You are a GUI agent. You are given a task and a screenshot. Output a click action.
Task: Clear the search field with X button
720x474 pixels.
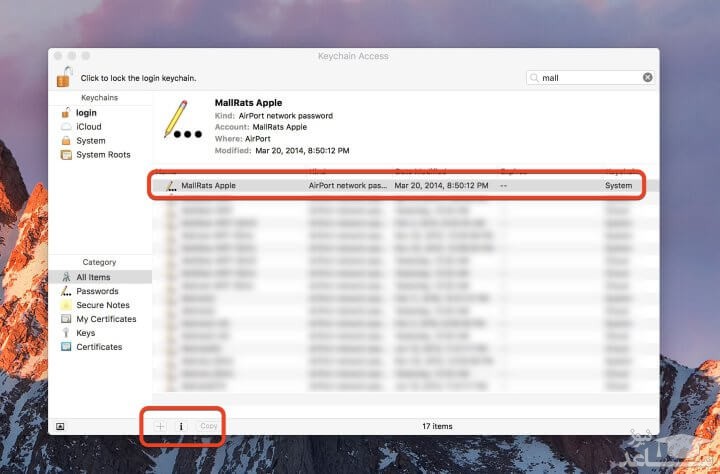point(647,78)
